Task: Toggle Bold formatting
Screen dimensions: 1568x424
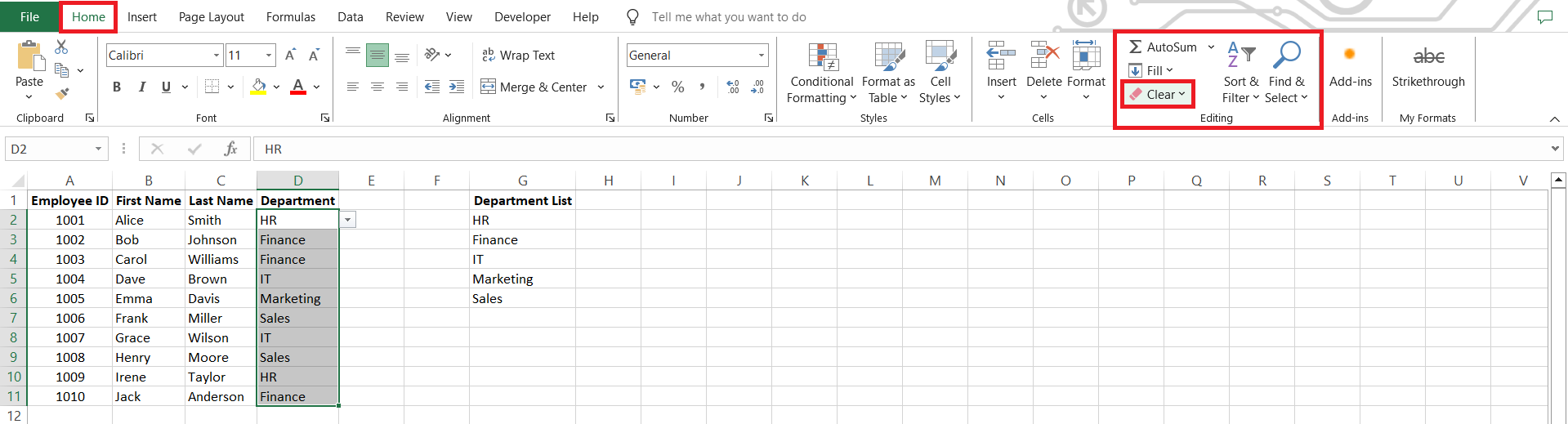Action: [117, 87]
